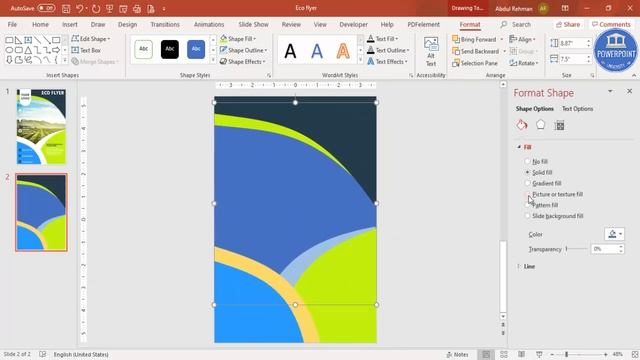The width and height of the screenshot is (640, 360).
Task: Open the Shape Outline dropdown
Action: click(x=243, y=50)
